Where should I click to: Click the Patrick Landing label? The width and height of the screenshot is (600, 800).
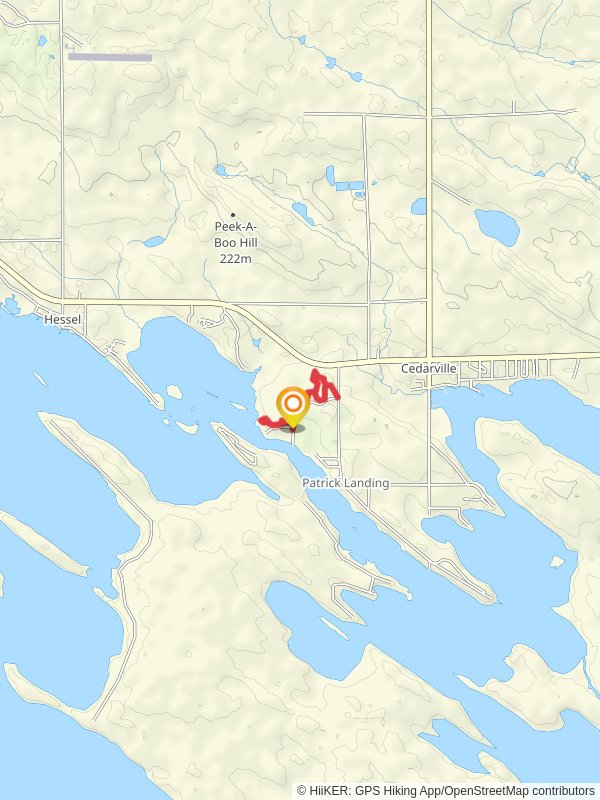345,483
